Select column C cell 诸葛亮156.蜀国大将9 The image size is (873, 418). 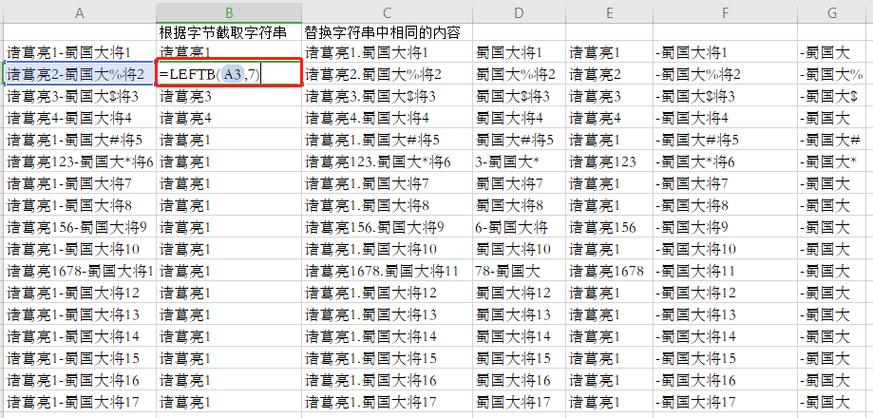coord(388,227)
